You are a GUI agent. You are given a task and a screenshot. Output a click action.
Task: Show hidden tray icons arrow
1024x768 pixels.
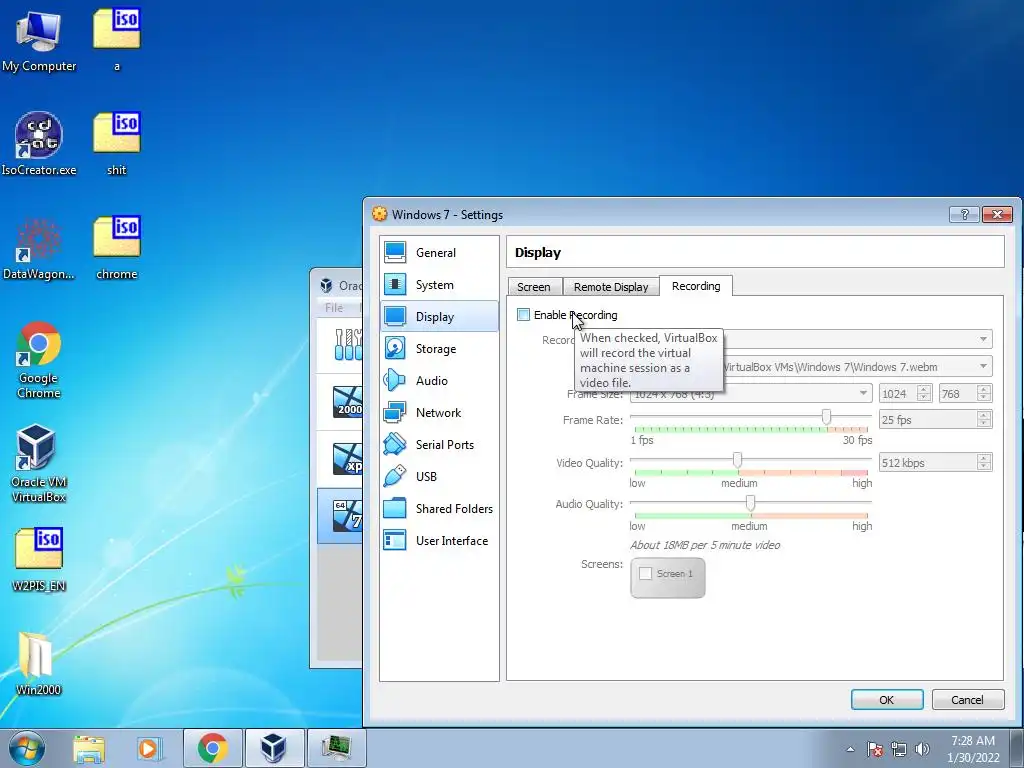[850, 749]
